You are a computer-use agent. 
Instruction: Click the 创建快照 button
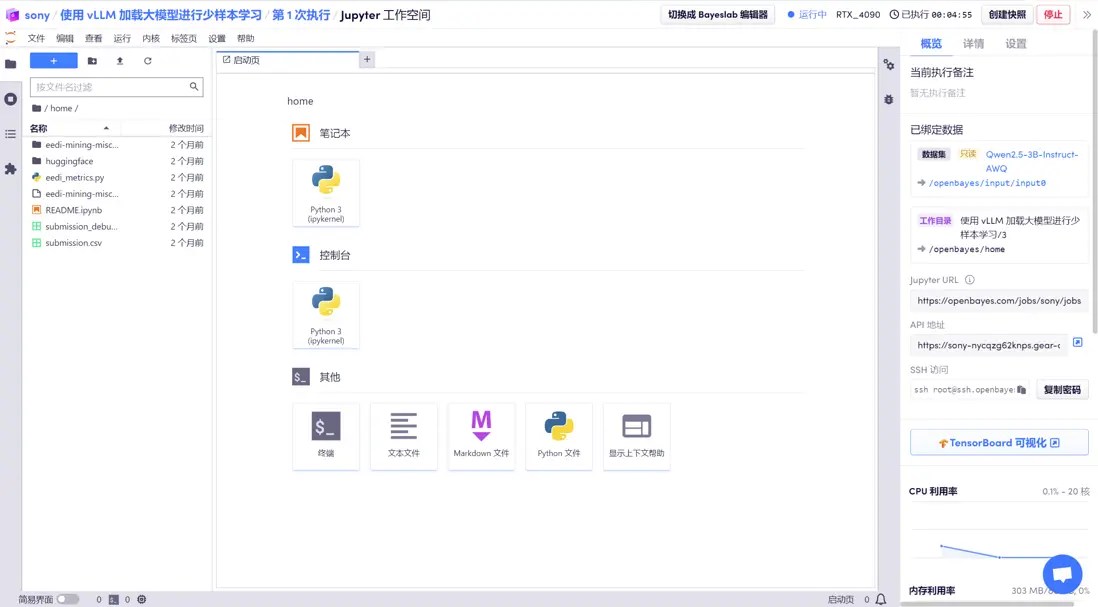point(1007,15)
